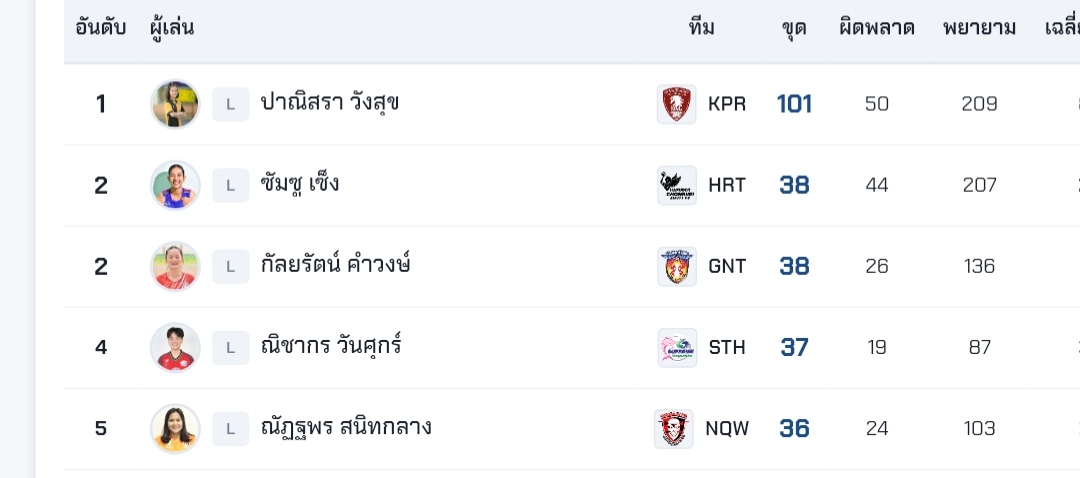Viewport: 1080px width, 478px height.
Task: Click the ทีม column header
Action: coord(702,28)
